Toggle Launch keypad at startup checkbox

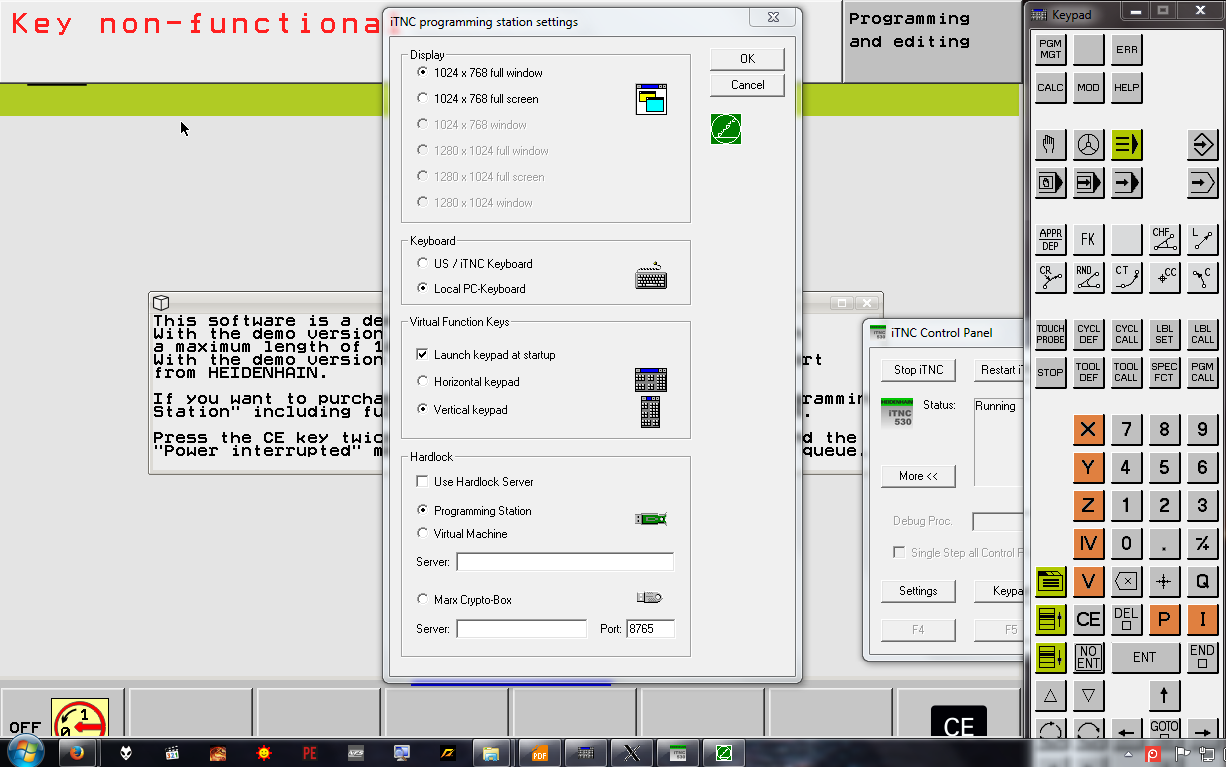(485, 355)
